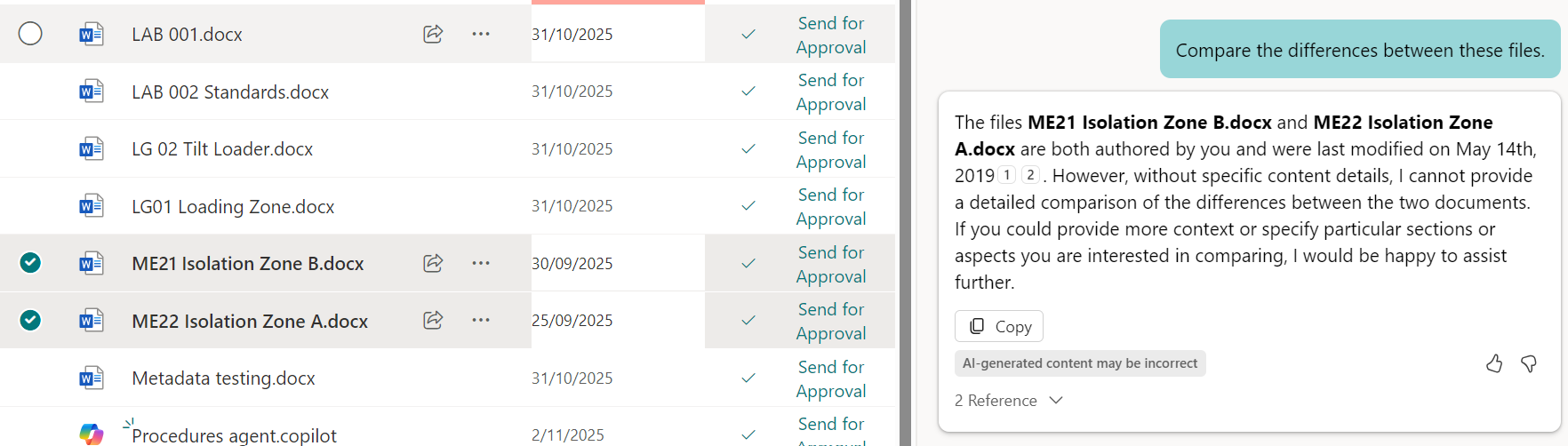Expand the 2 Reference list
Viewport: 1568px width, 446px height.
click(x=1009, y=401)
